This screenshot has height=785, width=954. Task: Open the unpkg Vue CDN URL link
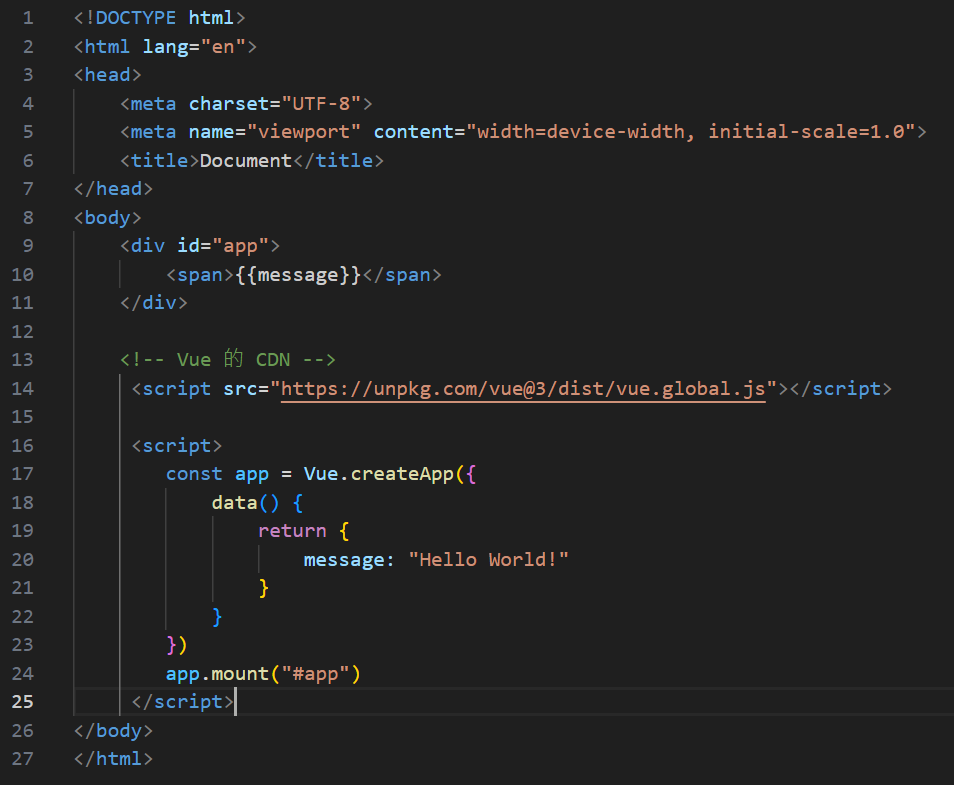[x=522, y=389]
